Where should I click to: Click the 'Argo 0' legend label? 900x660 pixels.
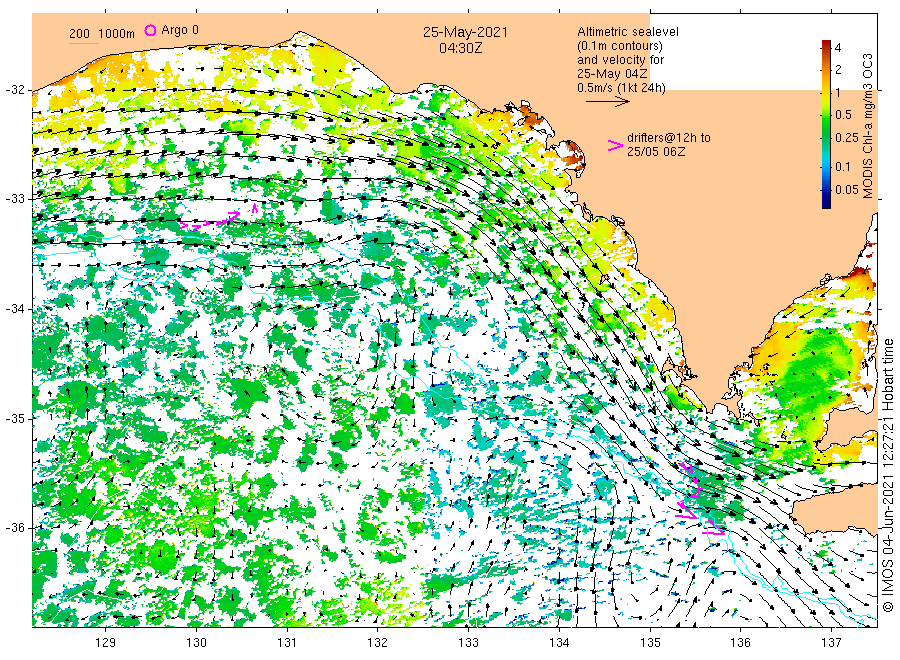[x=180, y=30]
